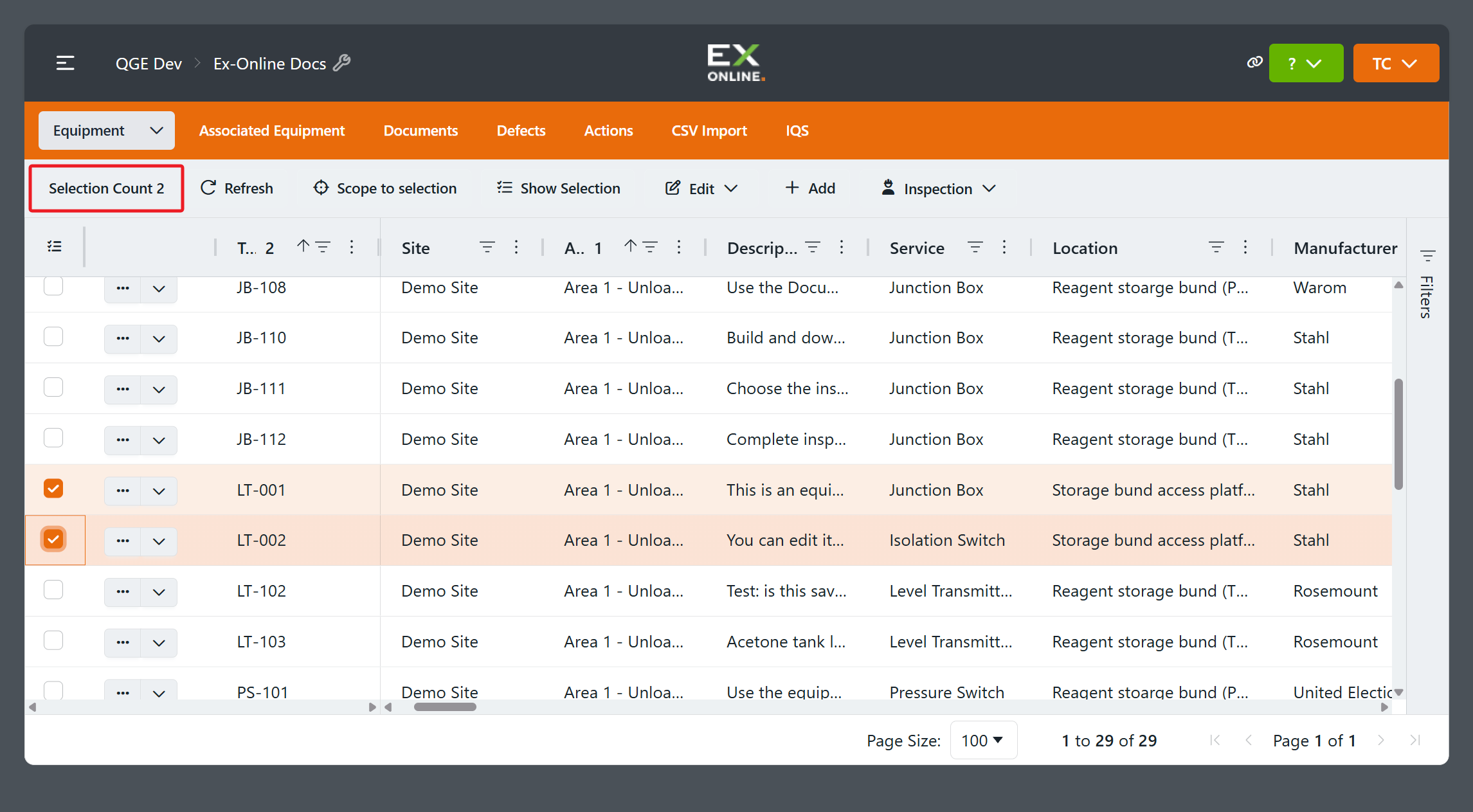Open Location column options menu
This screenshot has width=1473, height=812.
[1245, 247]
